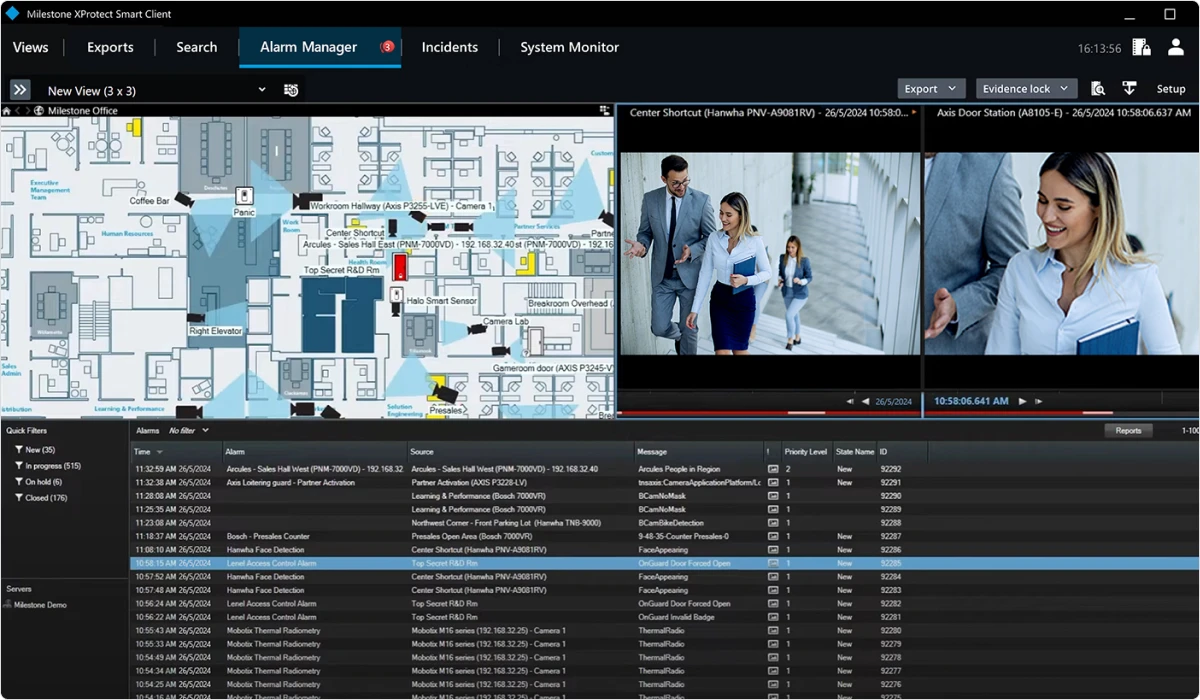The height and width of the screenshot is (700, 1200).
Task: Click the play forward arrow
Action: pyautogui.click(x=1022, y=401)
